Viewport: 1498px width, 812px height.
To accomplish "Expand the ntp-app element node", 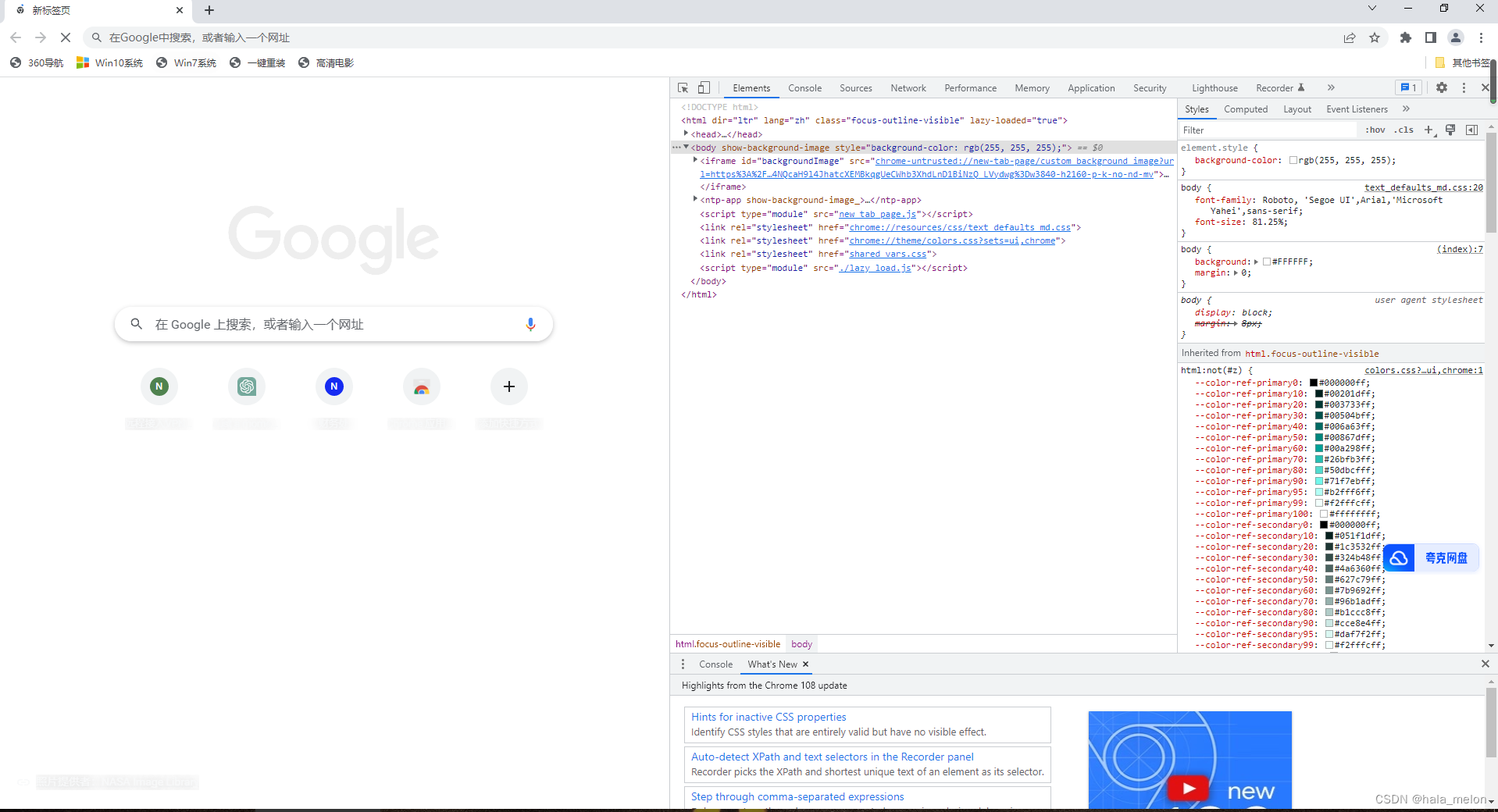I will [695, 199].
